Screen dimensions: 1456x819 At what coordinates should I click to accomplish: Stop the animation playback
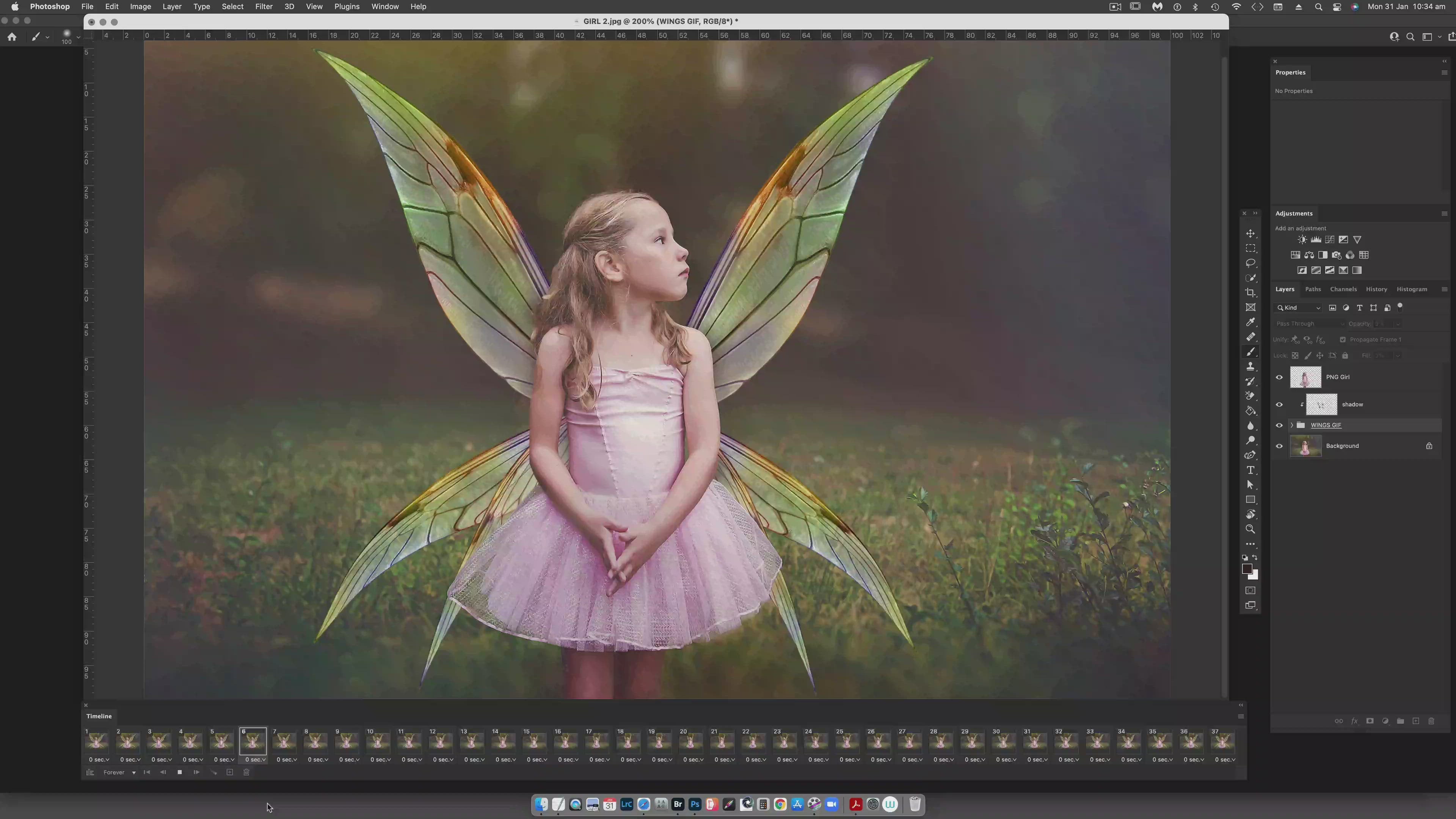tap(180, 772)
